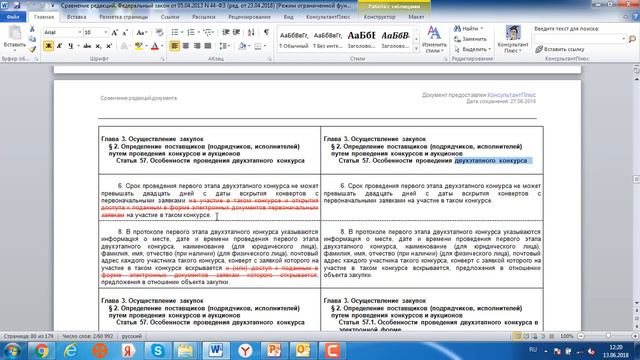This screenshot has width=640, height=360.
Task: Open the Выделить (Select) dropdown
Action: pyautogui.click(x=472, y=49)
